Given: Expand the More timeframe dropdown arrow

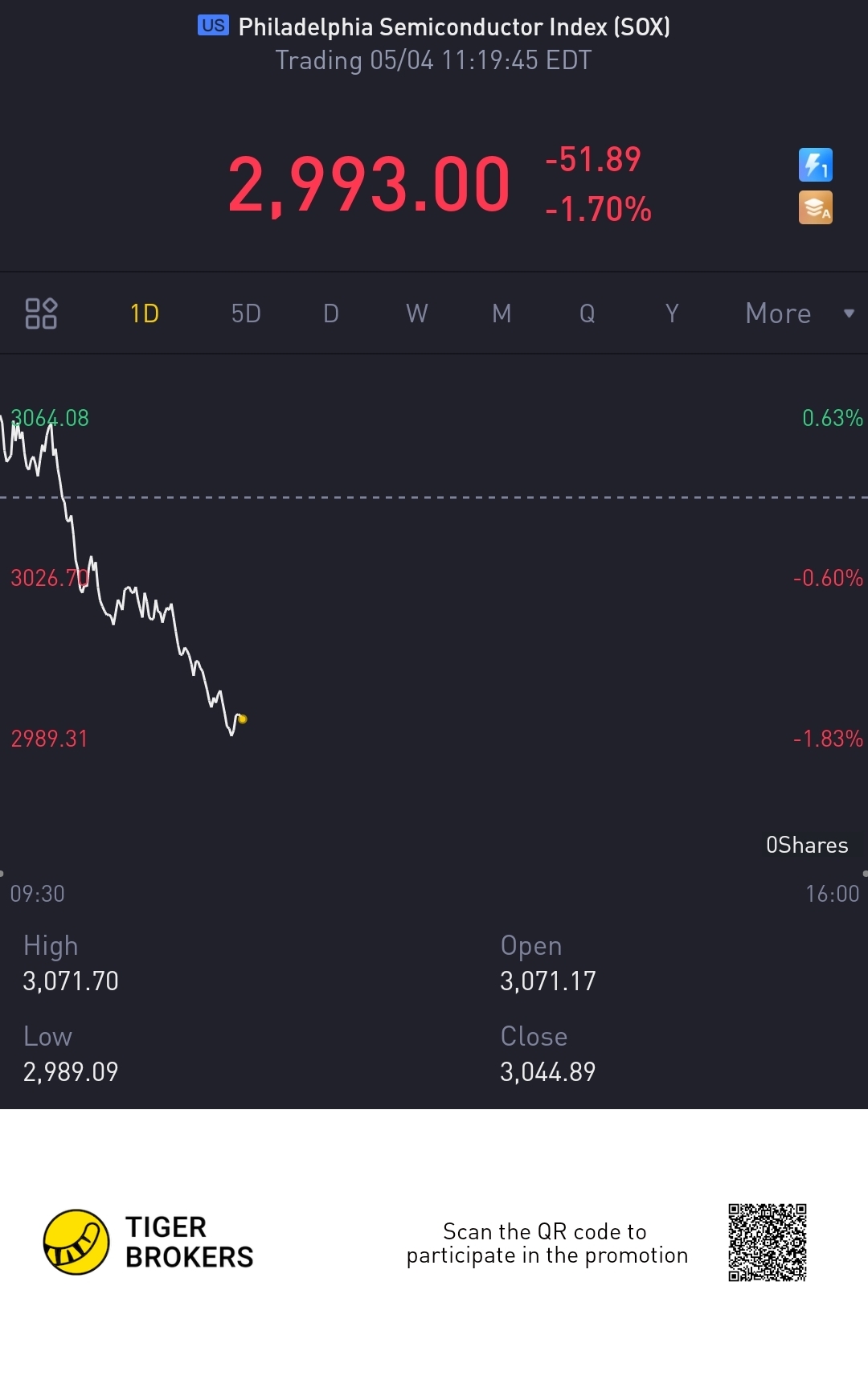Looking at the screenshot, I should (x=849, y=313).
